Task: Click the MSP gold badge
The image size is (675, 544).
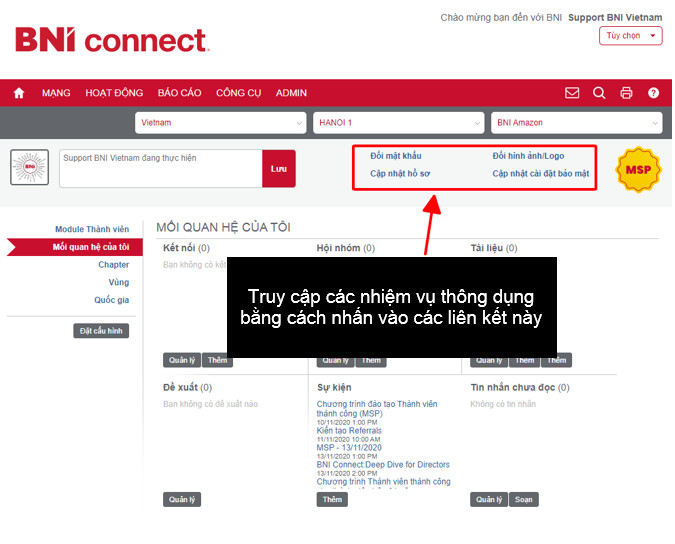Action: pyautogui.click(x=638, y=170)
